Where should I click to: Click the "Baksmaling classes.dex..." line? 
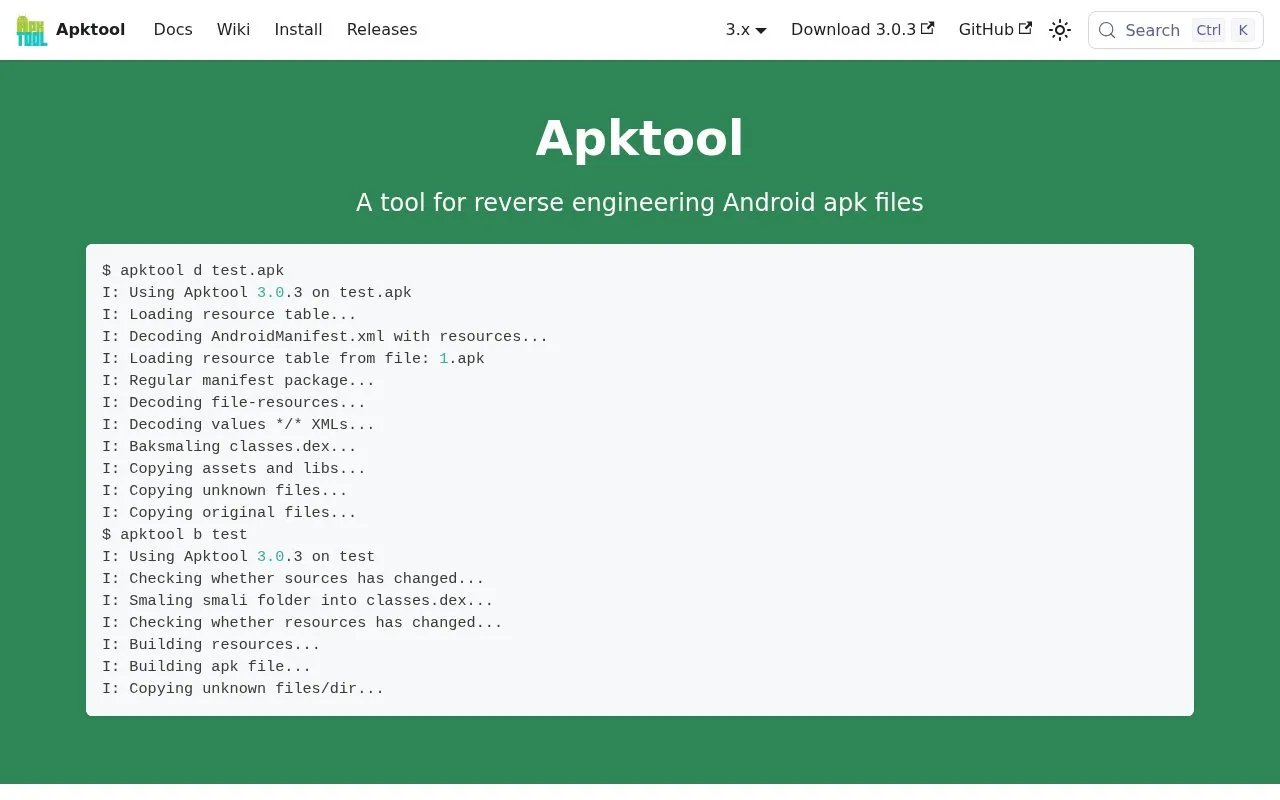point(229,447)
